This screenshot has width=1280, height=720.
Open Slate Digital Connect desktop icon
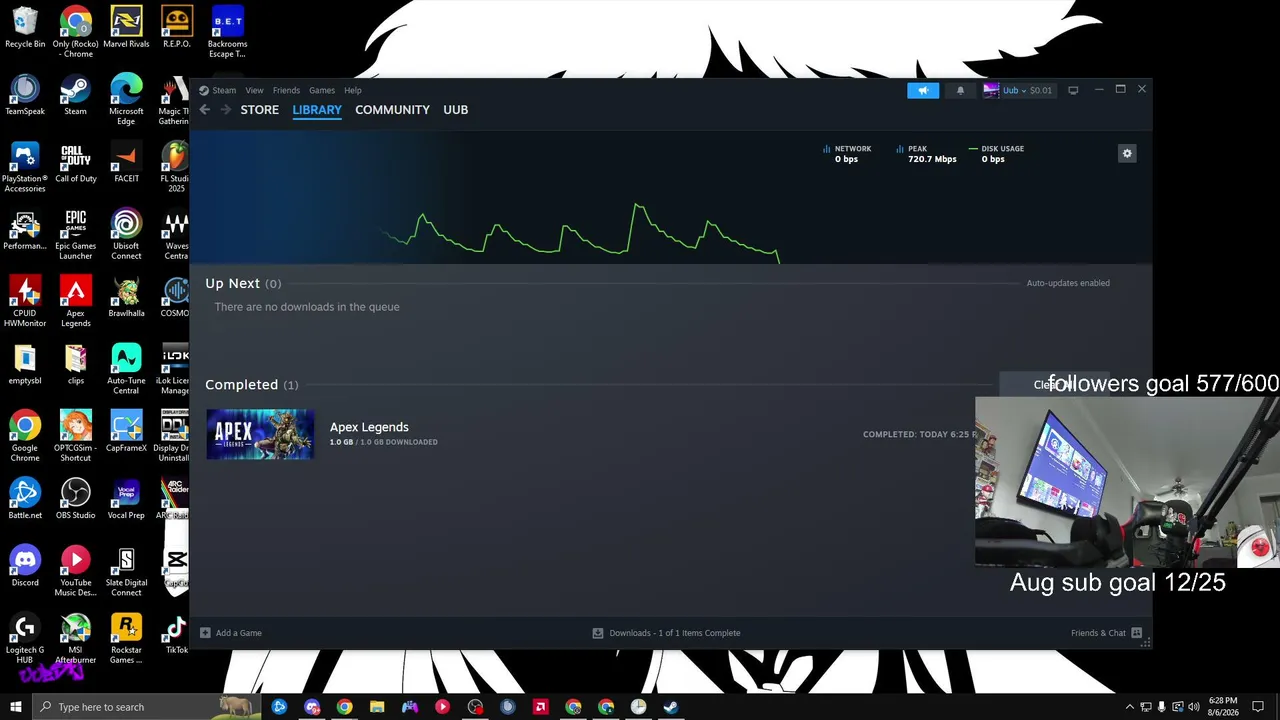pos(126,571)
